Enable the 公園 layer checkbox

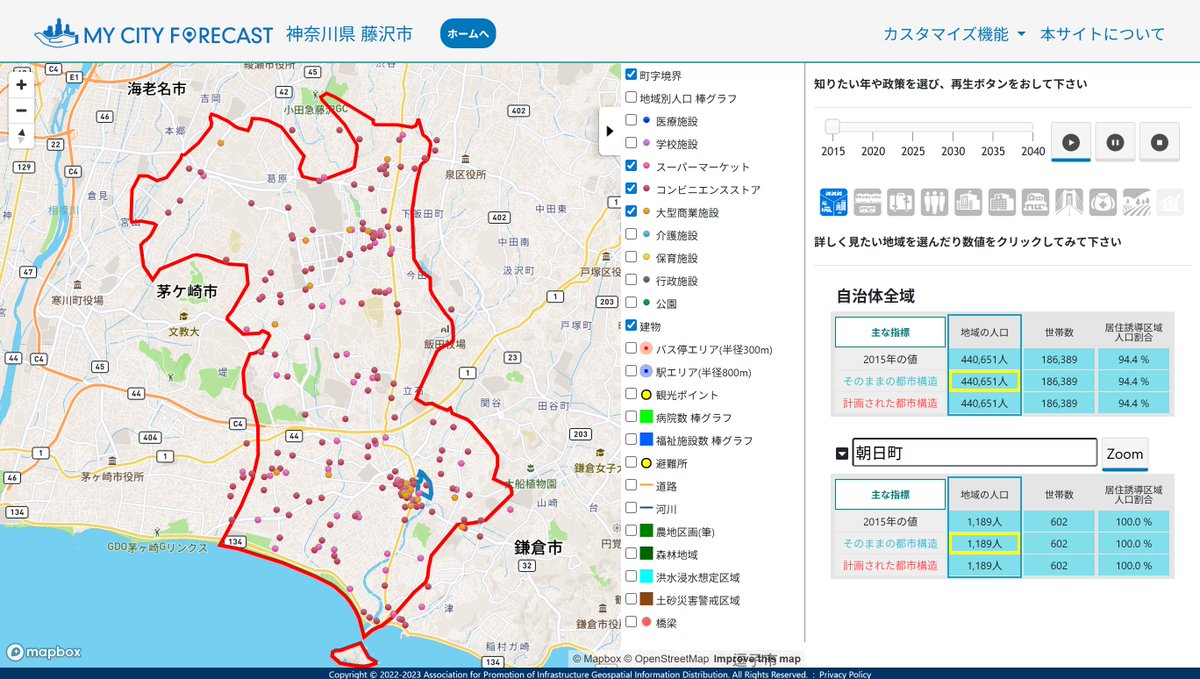(631, 303)
